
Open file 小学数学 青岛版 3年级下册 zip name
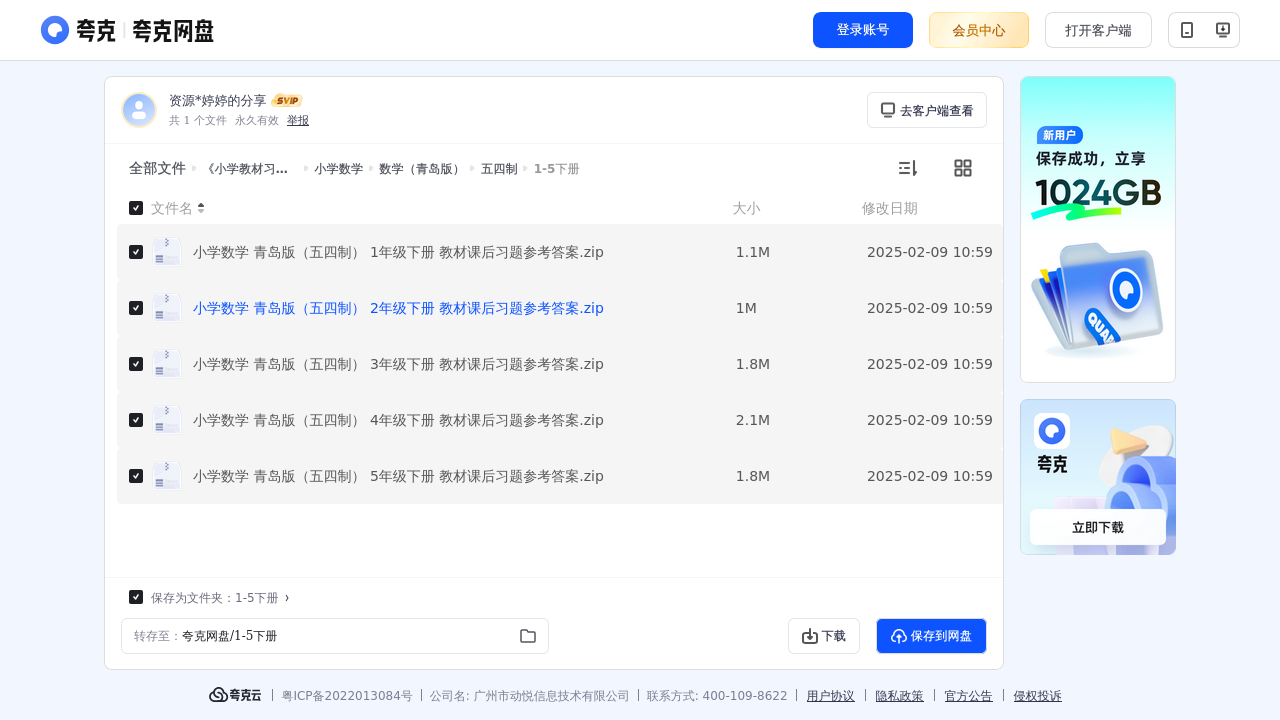pyautogui.click(x=398, y=364)
